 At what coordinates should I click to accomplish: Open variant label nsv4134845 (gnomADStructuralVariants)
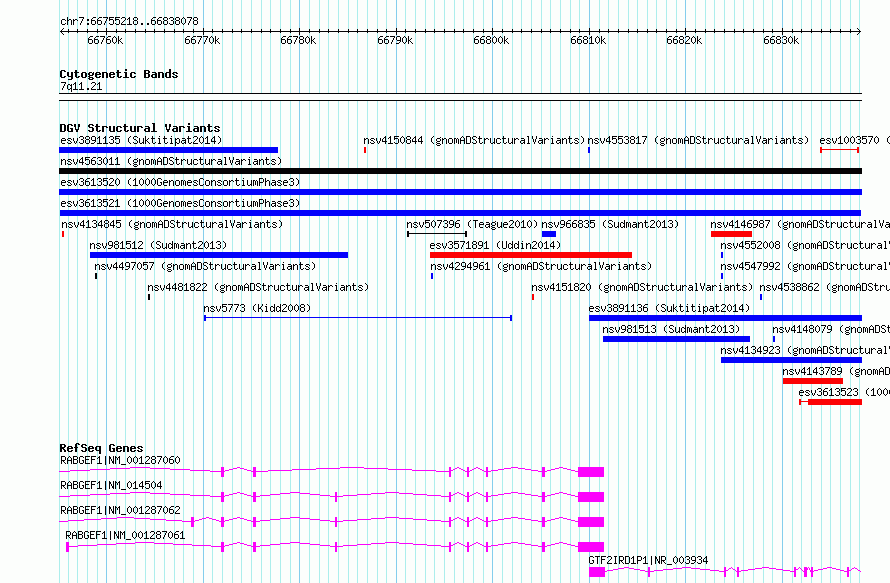click(x=171, y=224)
